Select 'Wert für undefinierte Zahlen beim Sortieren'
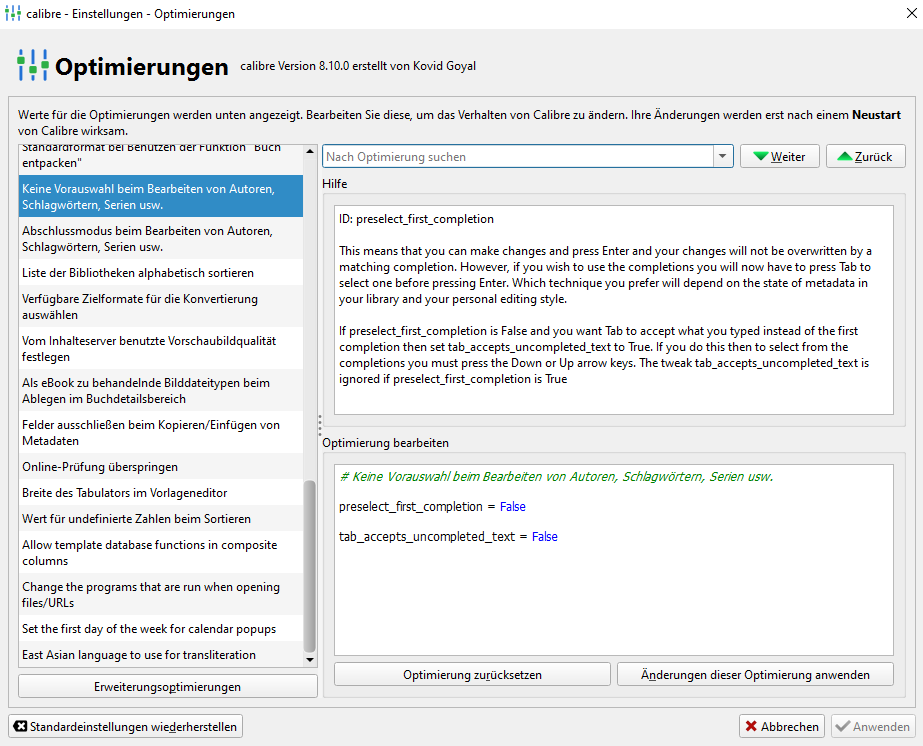The width and height of the screenshot is (923, 746). tap(161, 518)
